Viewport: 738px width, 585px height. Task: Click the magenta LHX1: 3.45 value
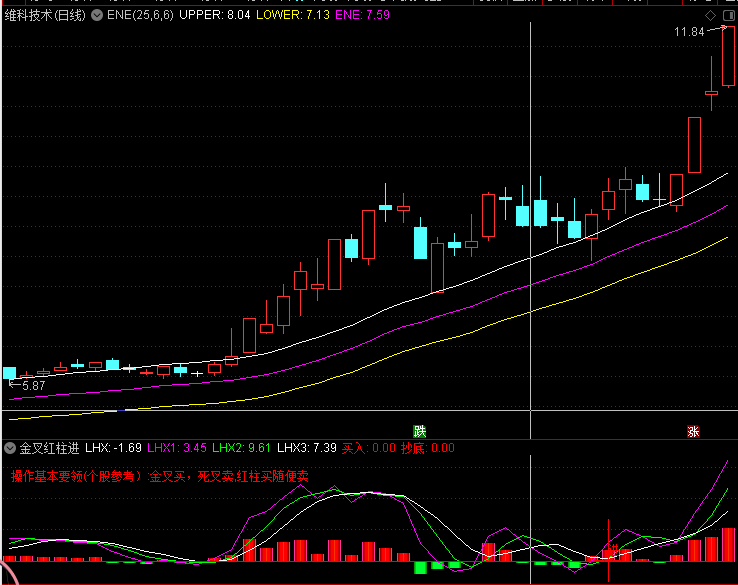click(x=177, y=448)
